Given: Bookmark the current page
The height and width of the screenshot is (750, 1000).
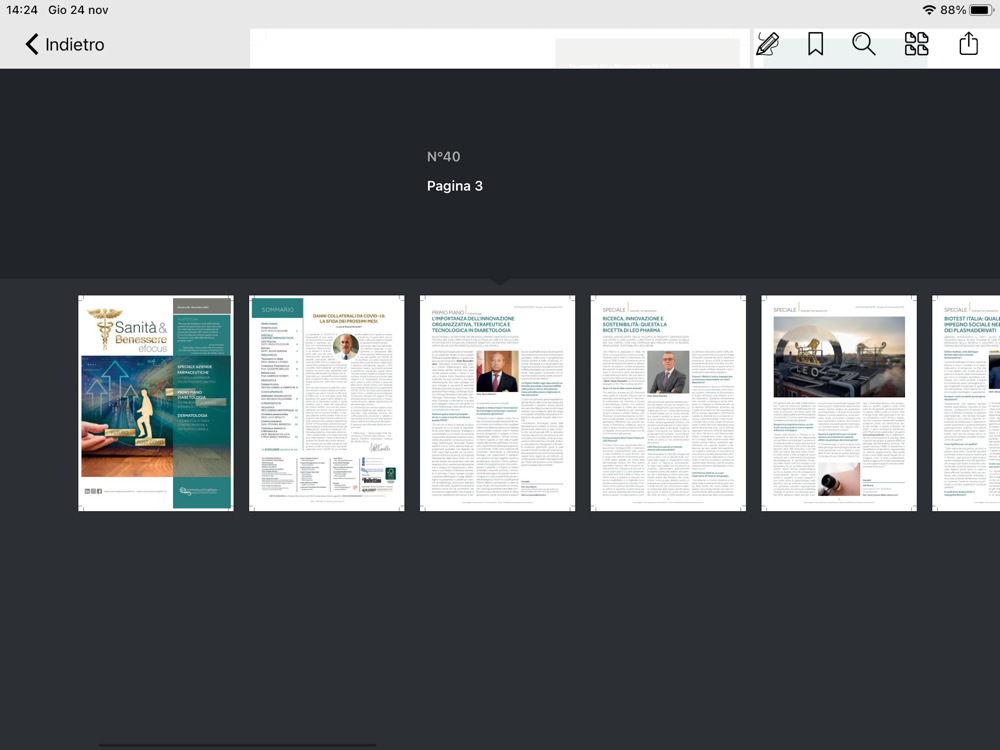Looking at the screenshot, I should pos(815,44).
